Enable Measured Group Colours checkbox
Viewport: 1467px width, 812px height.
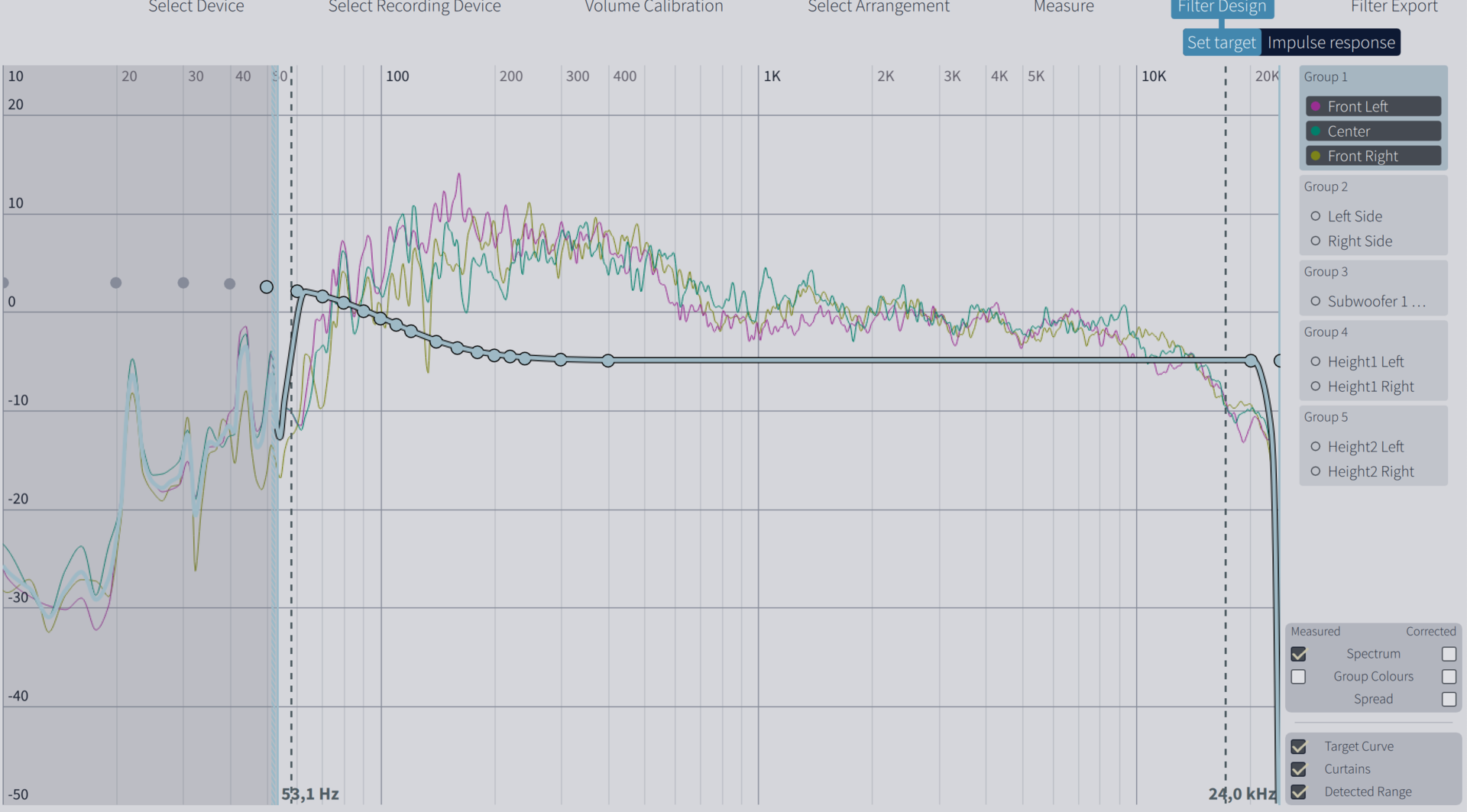(x=1298, y=677)
